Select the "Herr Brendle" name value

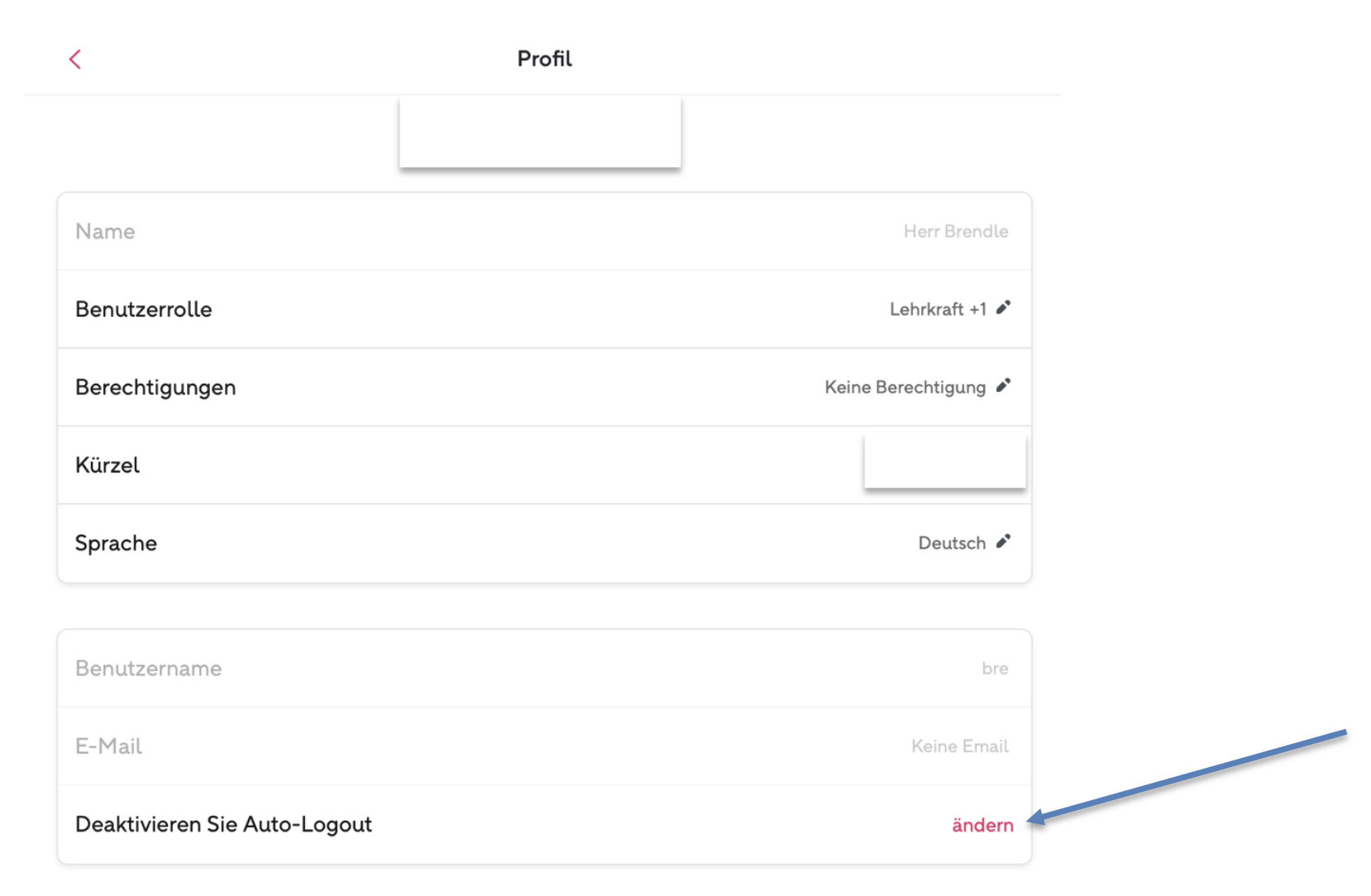pos(955,231)
